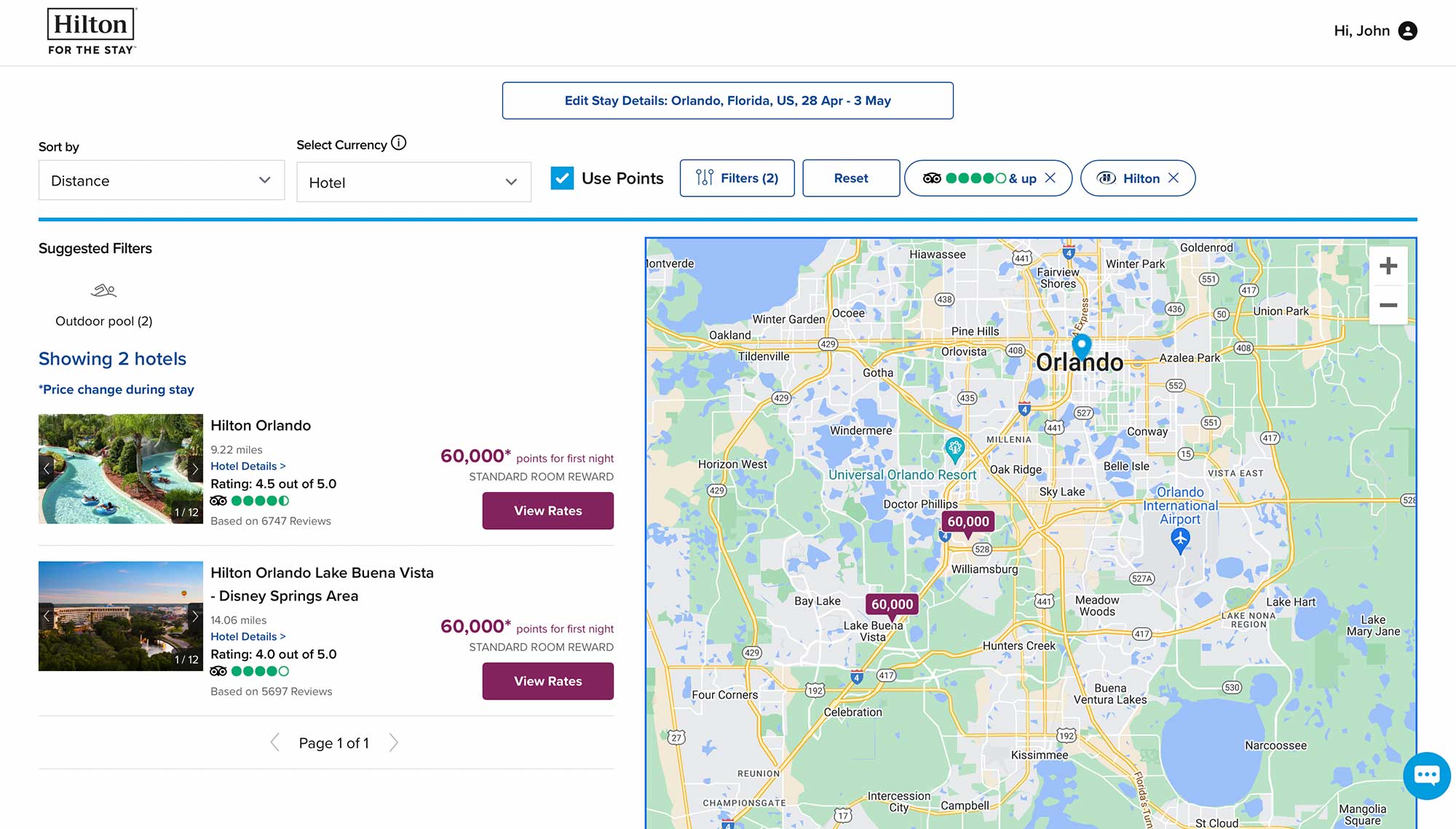Click the currency info icon
This screenshot has height=829, width=1456.
(x=398, y=143)
